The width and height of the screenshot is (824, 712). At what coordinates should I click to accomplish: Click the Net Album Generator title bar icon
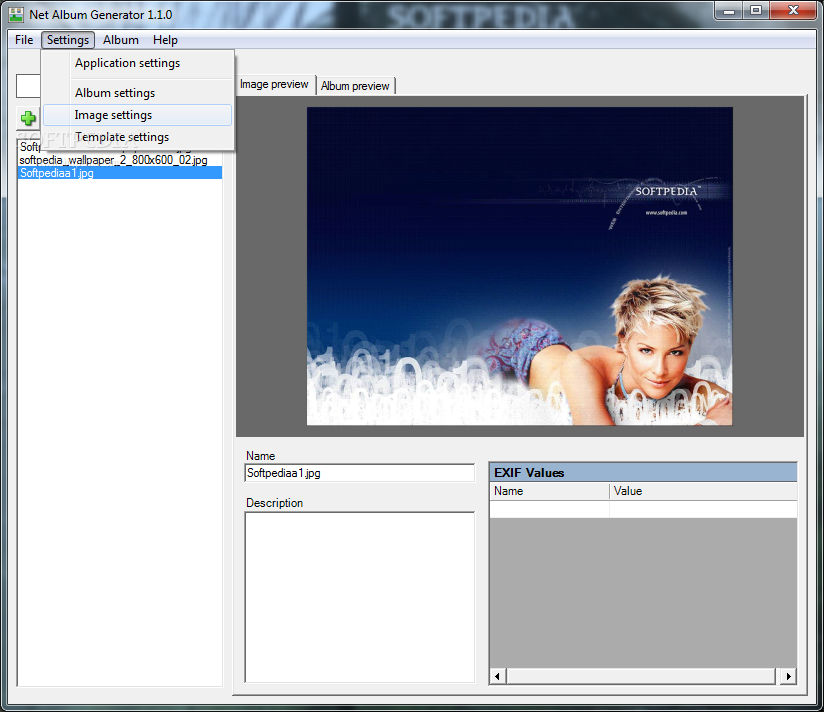click(16, 15)
